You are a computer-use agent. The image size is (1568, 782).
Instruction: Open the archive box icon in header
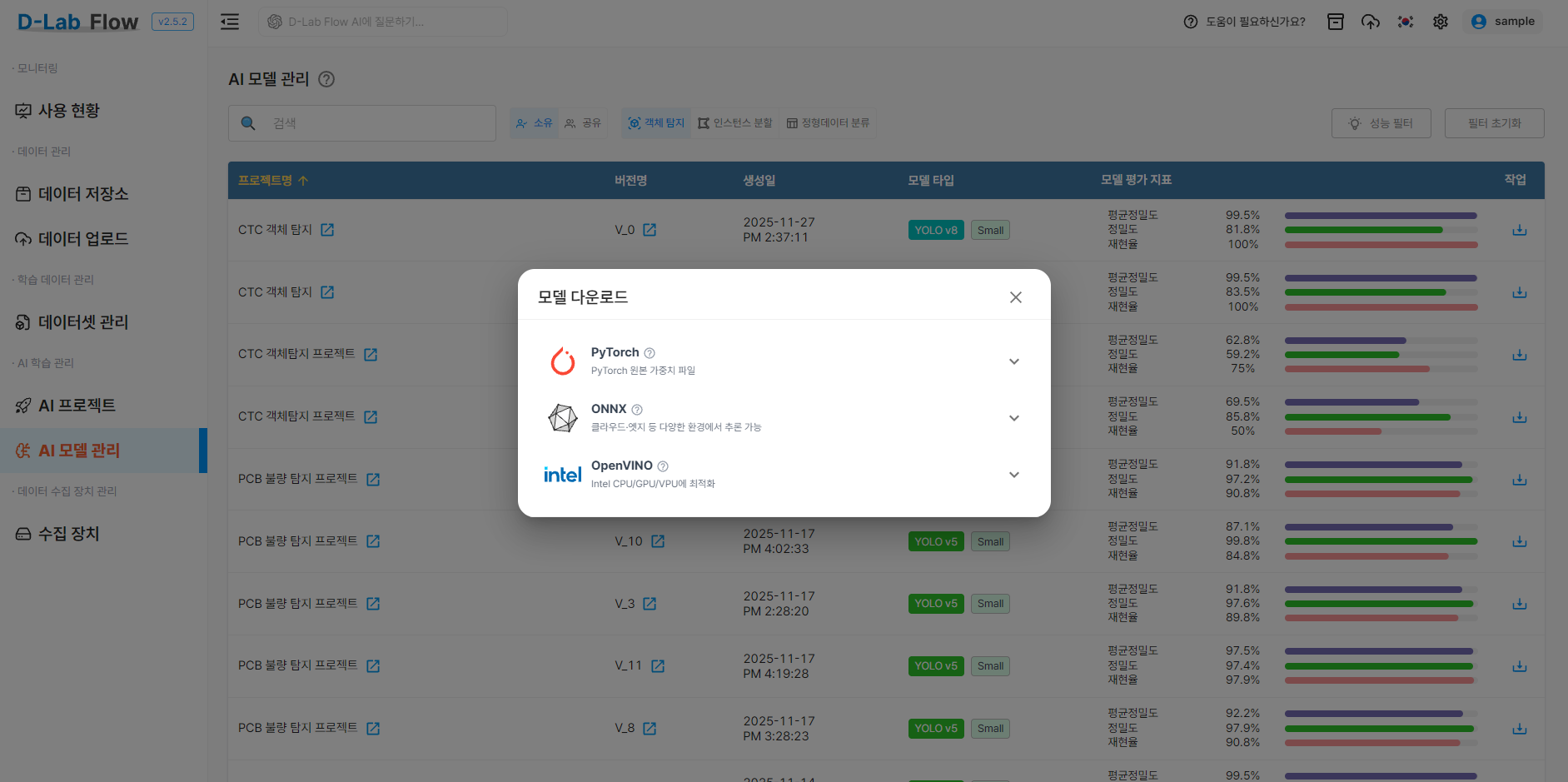[x=1336, y=22]
